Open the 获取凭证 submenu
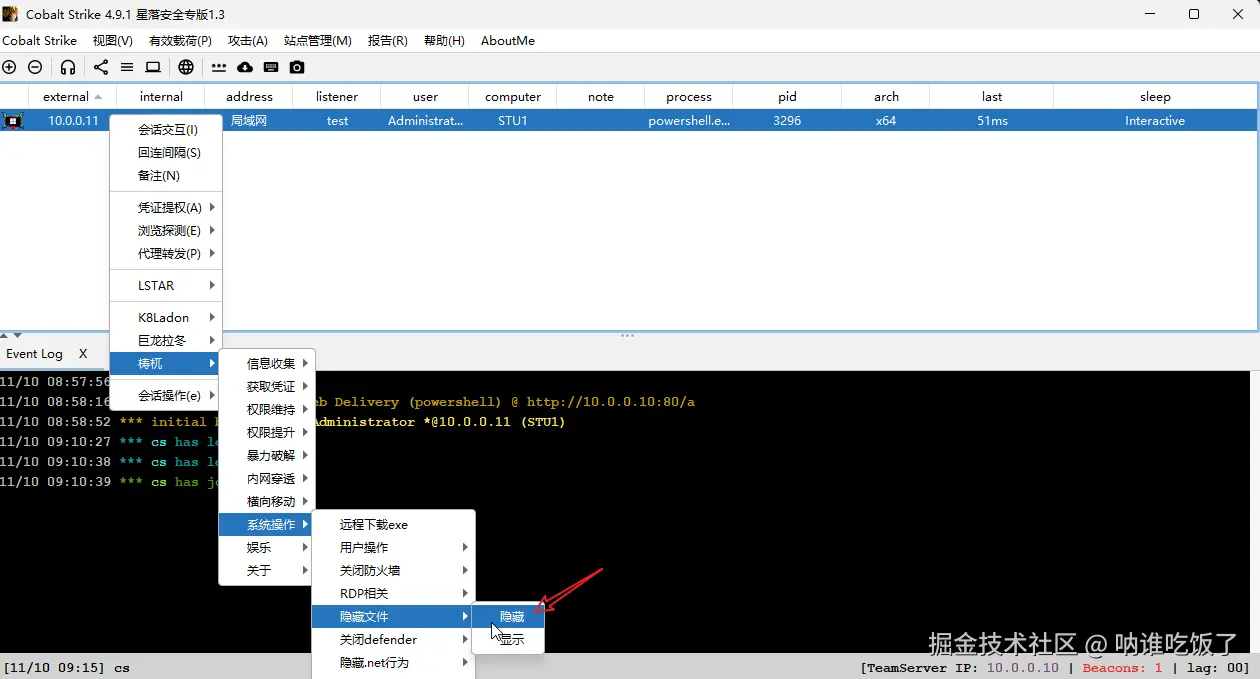Image resolution: width=1260 pixels, height=679 pixels. 266,387
